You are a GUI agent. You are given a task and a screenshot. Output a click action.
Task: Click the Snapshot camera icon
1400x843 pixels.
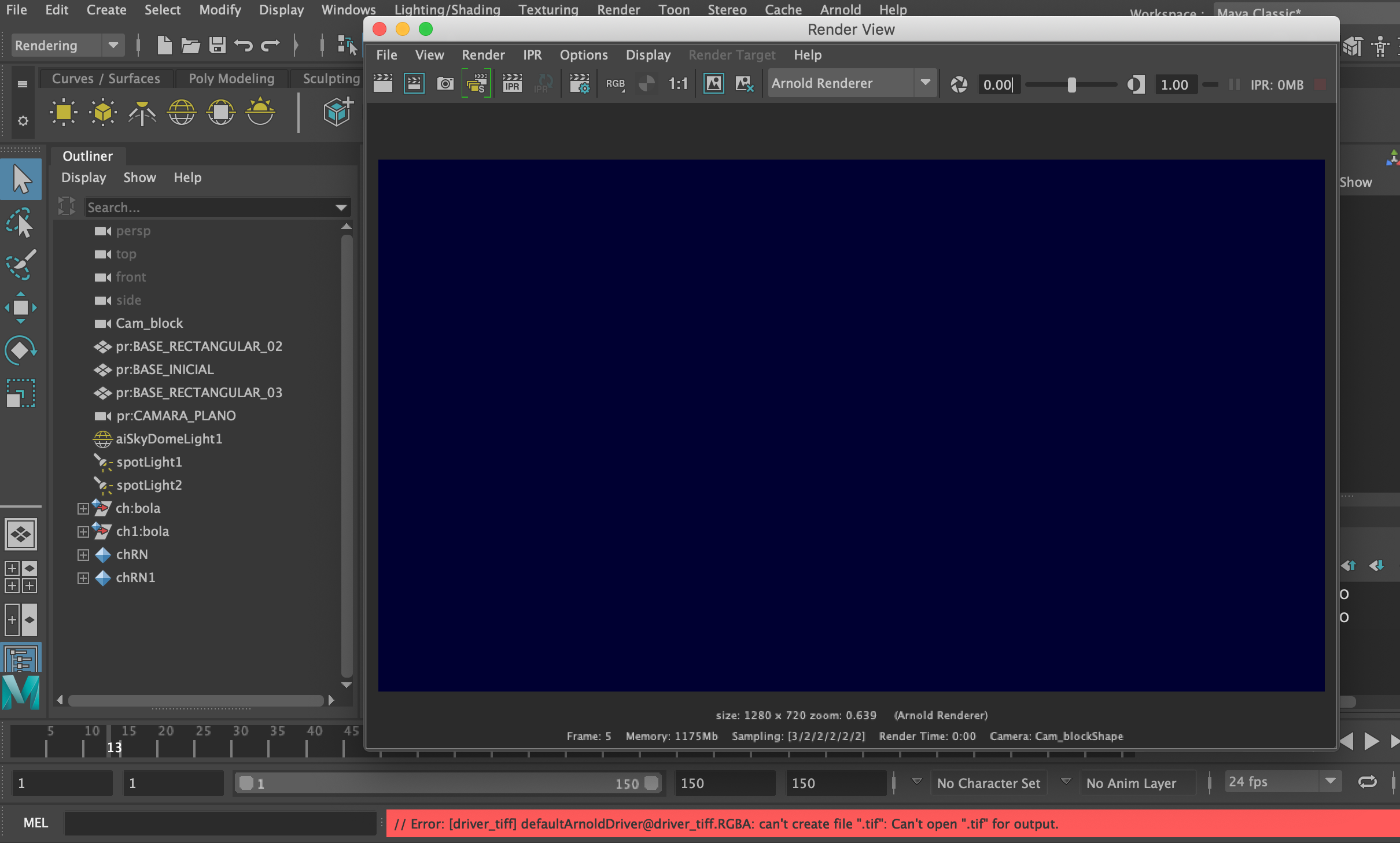click(x=445, y=84)
